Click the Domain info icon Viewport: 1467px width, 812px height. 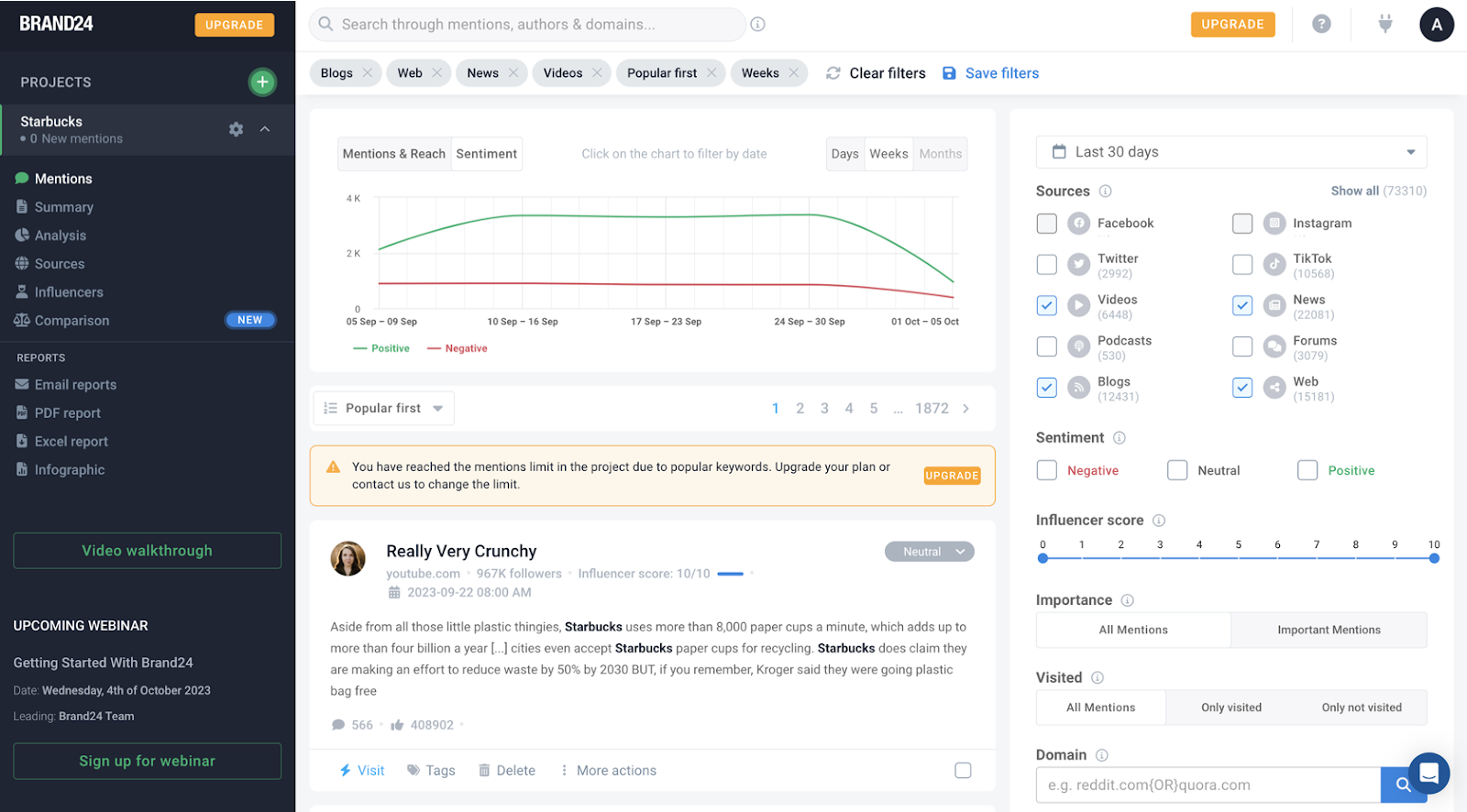pos(1102,755)
